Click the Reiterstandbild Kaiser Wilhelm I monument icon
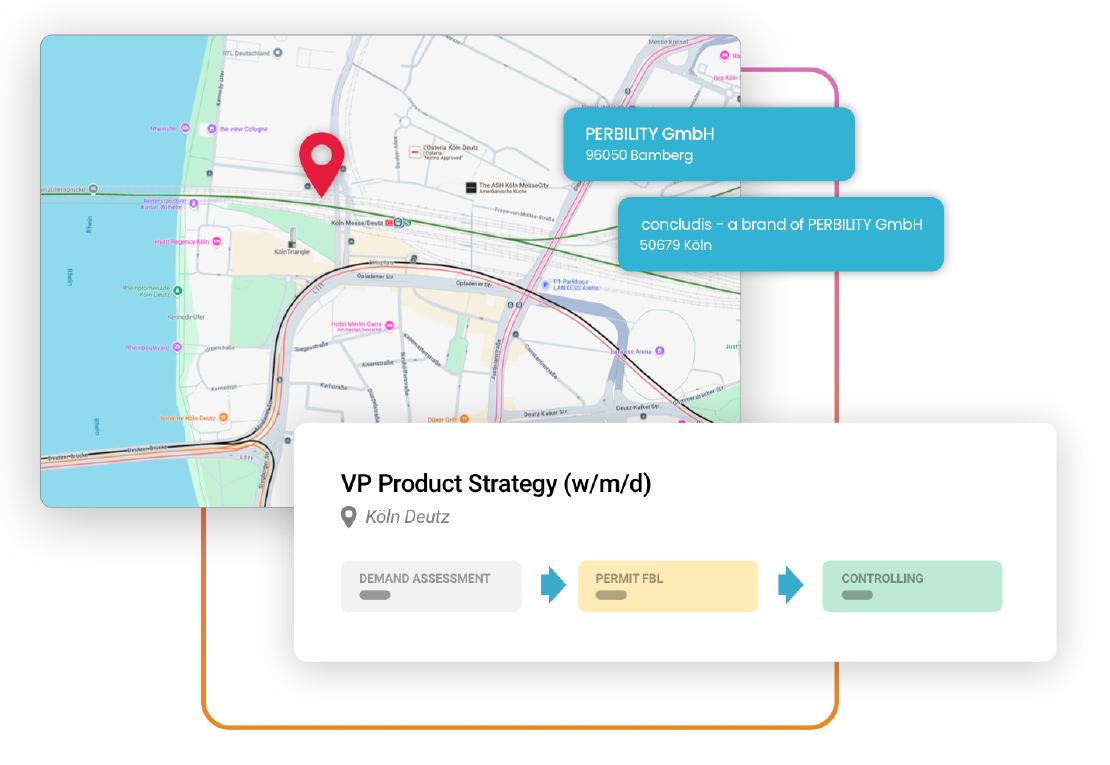 194,203
